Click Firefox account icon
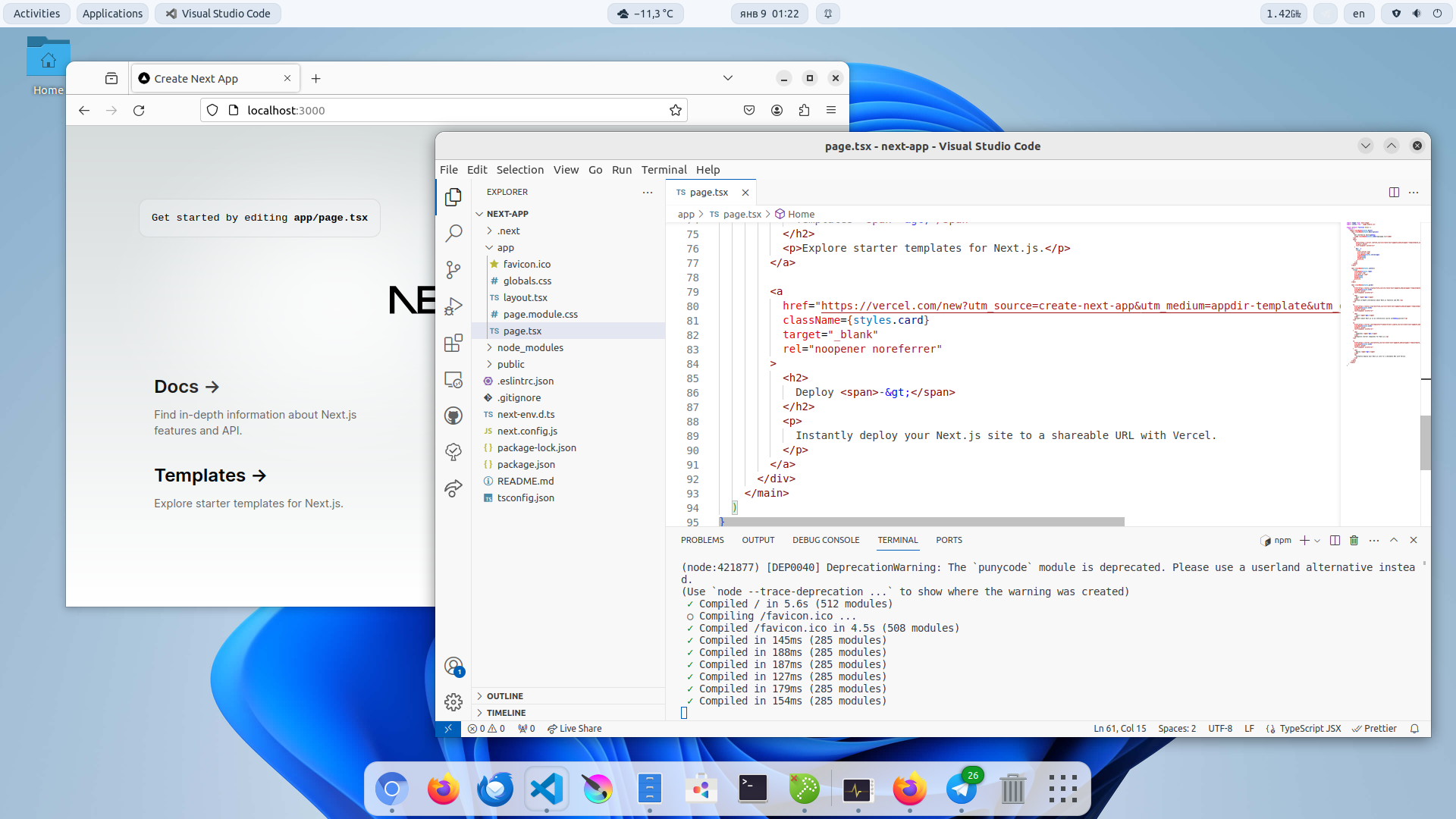The image size is (1456, 819). pos(777,111)
